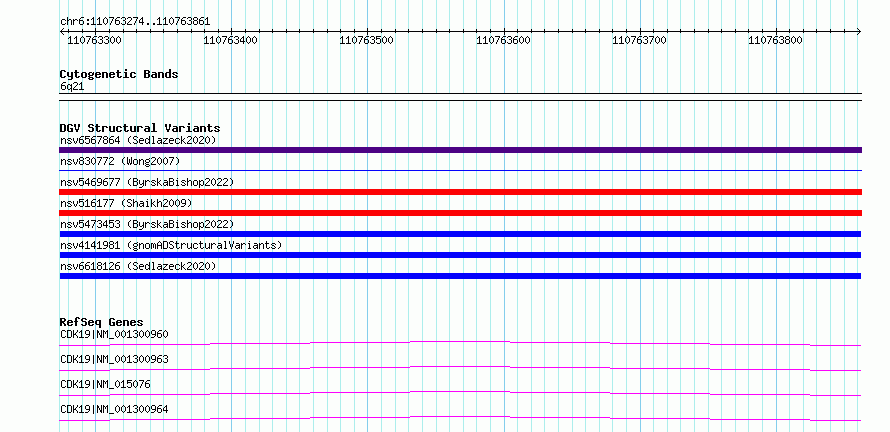Click the CDK19|NM_015076 magenta intron line
The image size is (890, 432).
point(460,393)
